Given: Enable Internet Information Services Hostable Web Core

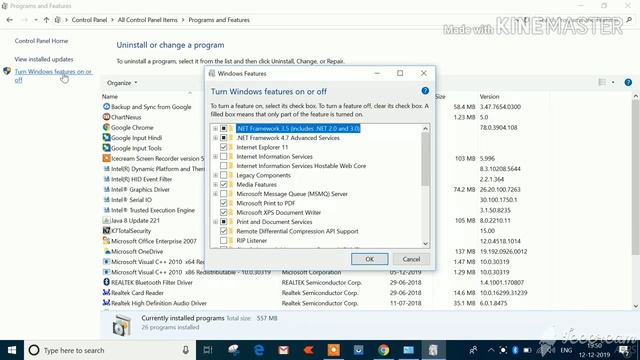Looking at the screenshot, I should 223,166.
